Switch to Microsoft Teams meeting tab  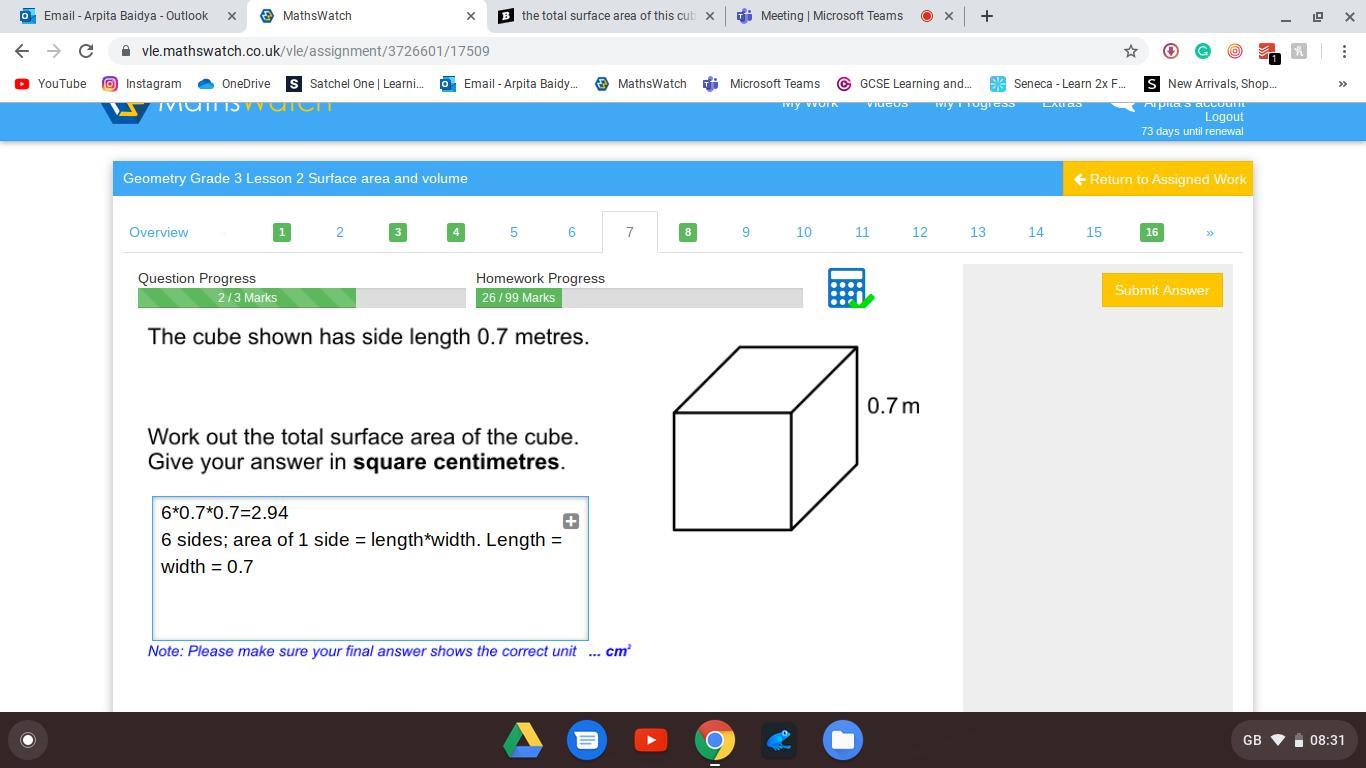point(831,16)
